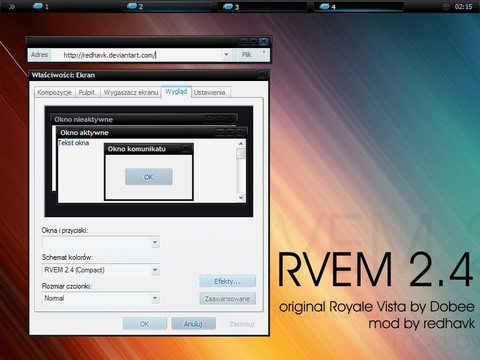Minimize the browser address window
The width and height of the screenshot is (480, 360).
pos(244,41)
